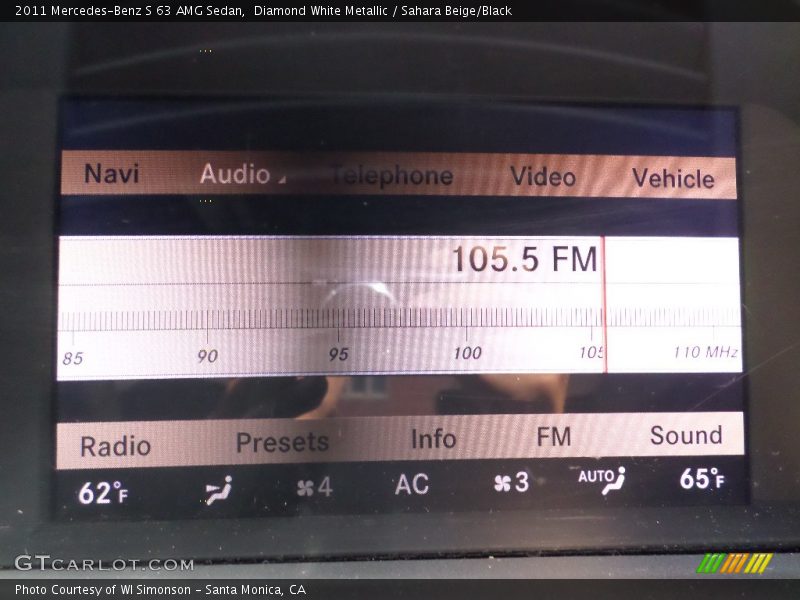Click the 110 MHz scale label
The width and height of the screenshot is (800, 600).
click(706, 352)
